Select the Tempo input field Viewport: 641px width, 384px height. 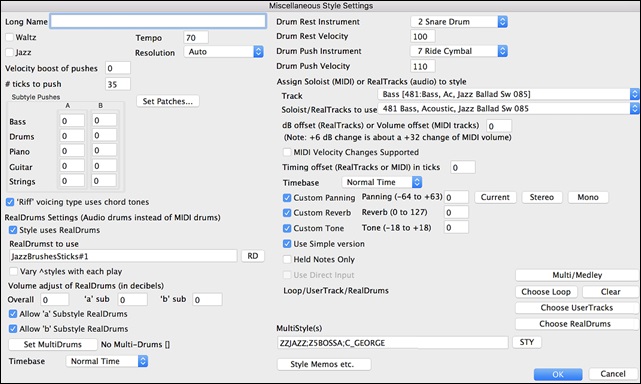pyautogui.click(x=196, y=38)
